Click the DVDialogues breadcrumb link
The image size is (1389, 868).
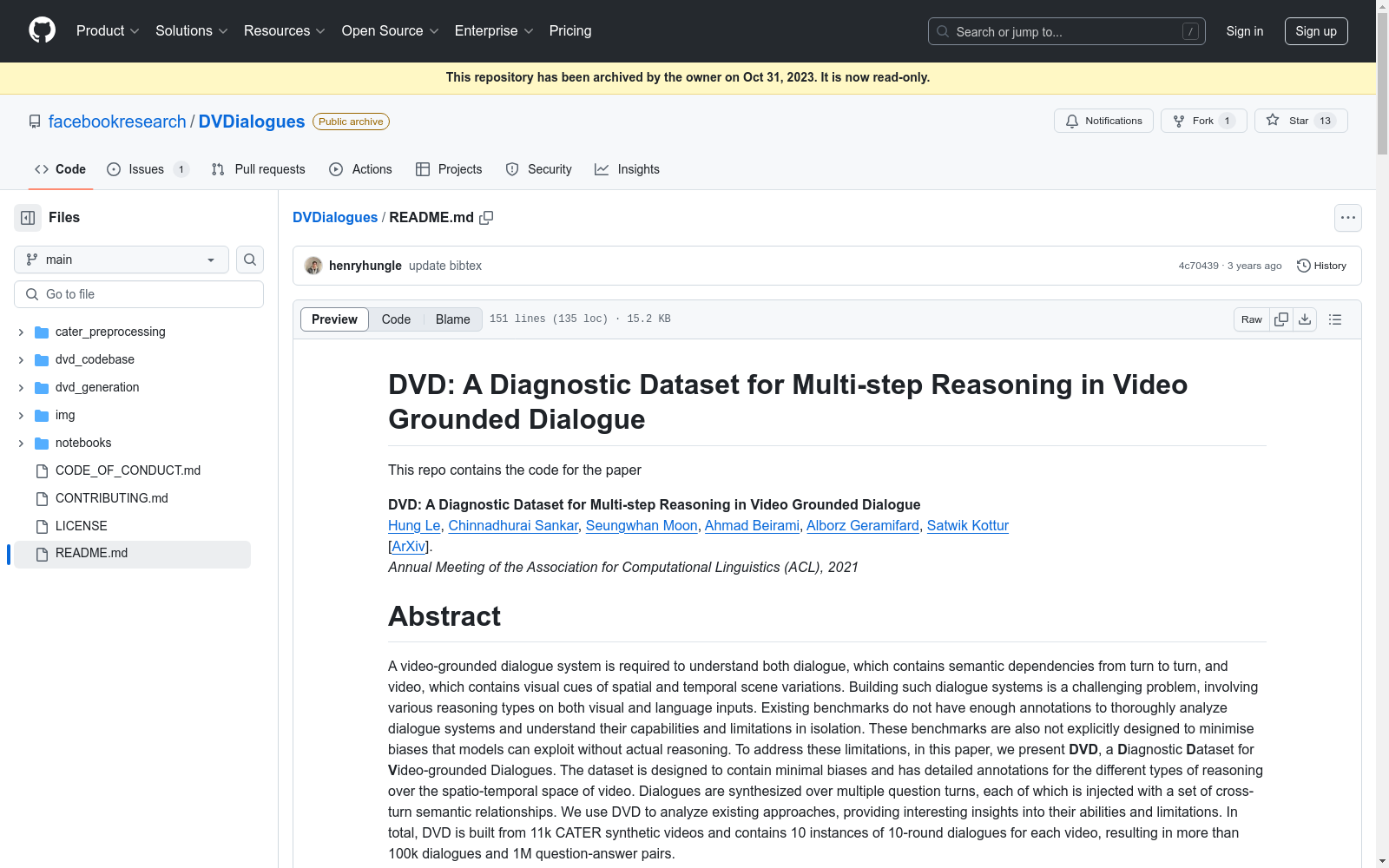(335, 218)
